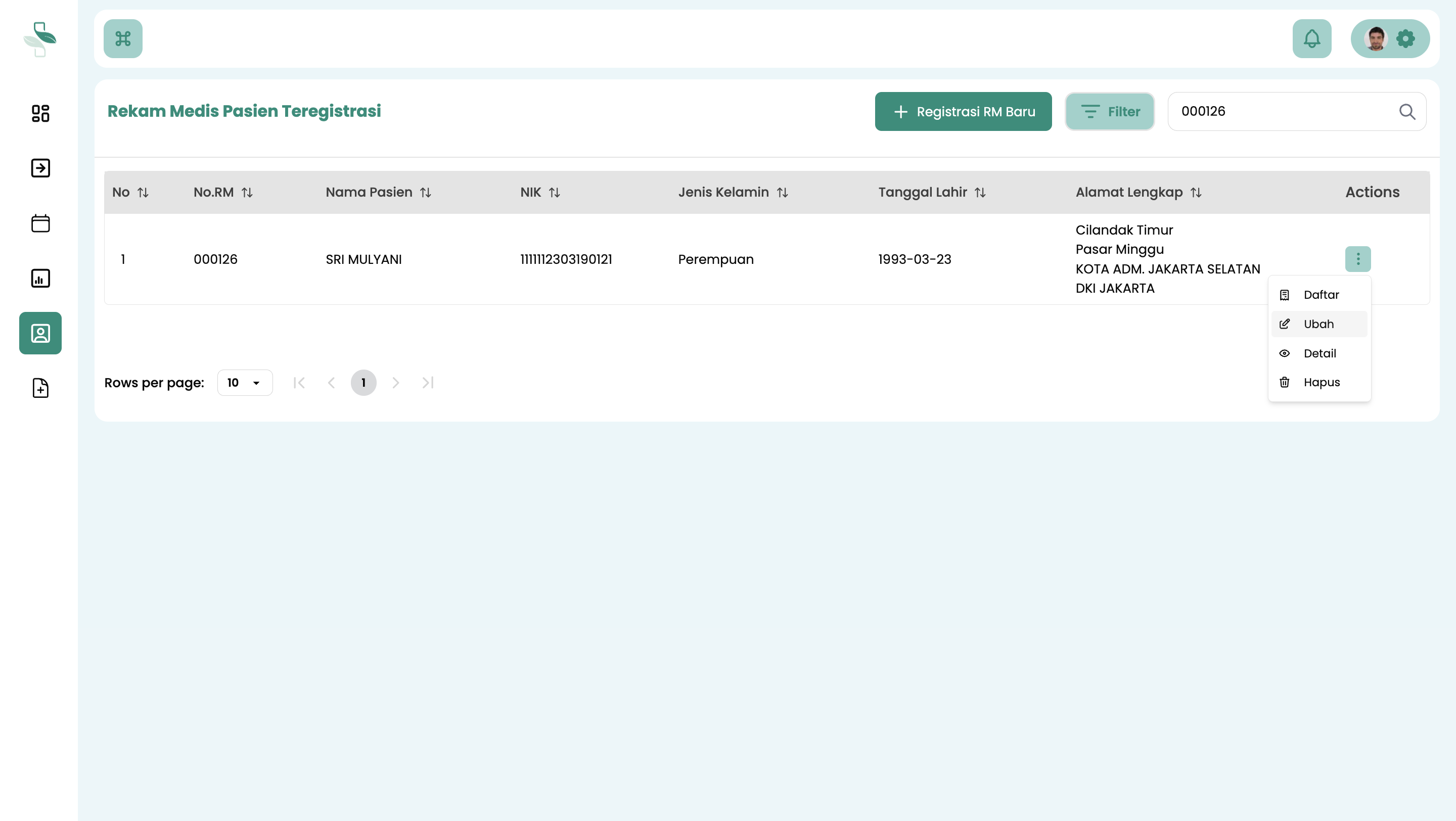The height and width of the screenshot is (821, 1456).
Task: Open the Filter options
Action: click(1110, 111)
